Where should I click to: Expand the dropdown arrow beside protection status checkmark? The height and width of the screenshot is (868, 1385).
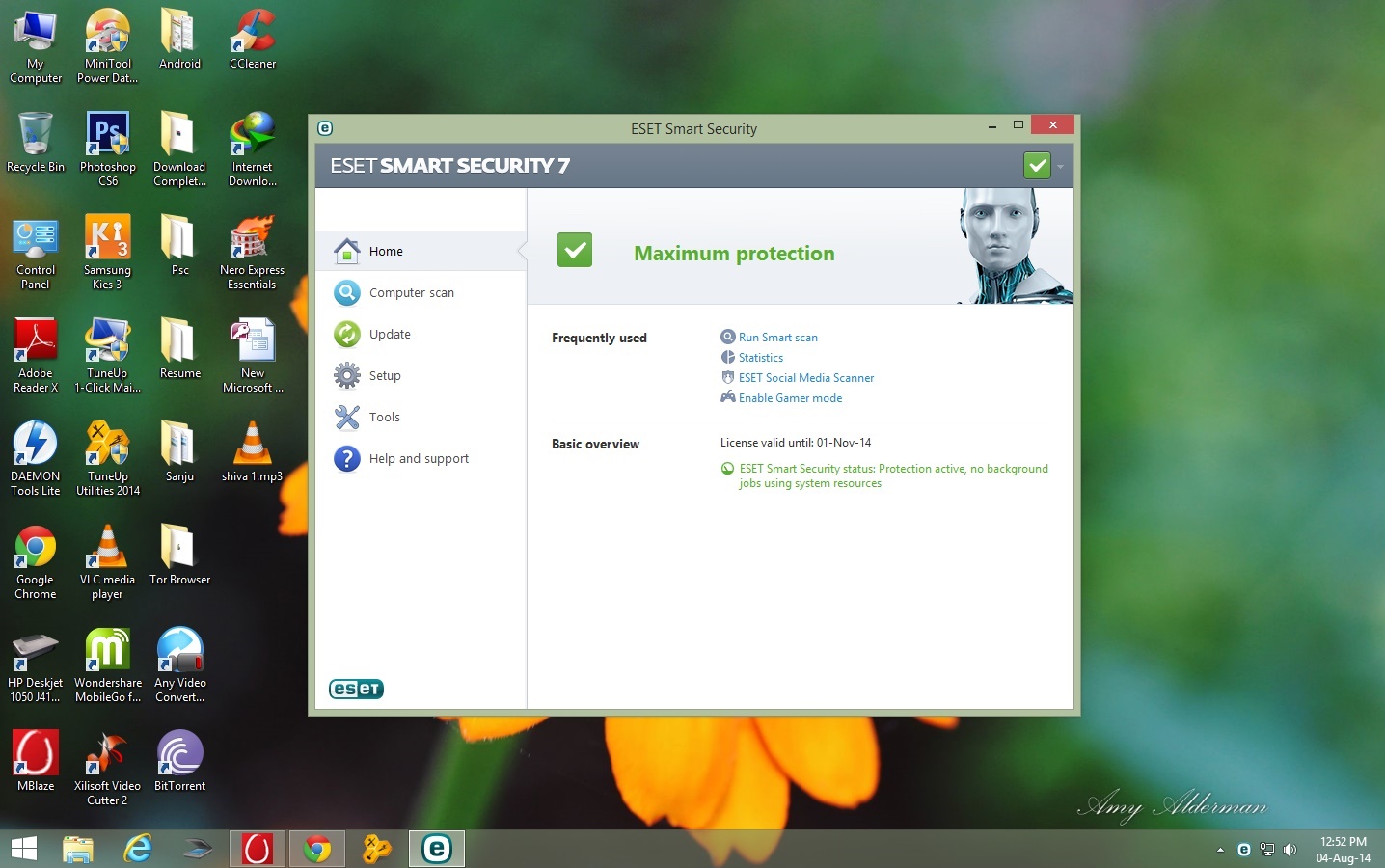1060,166
